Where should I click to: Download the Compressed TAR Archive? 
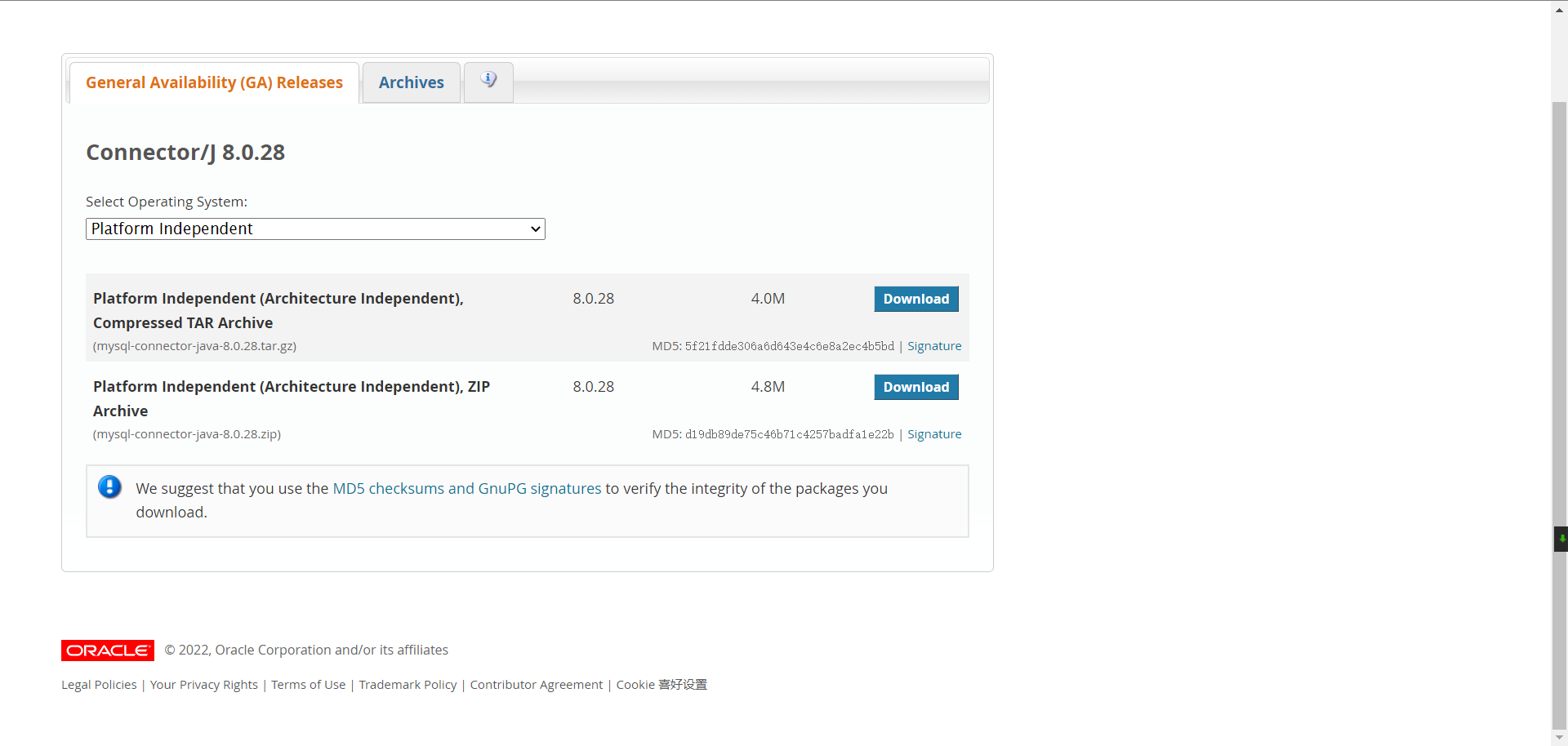pyautogui.click(x=916, y=299)
